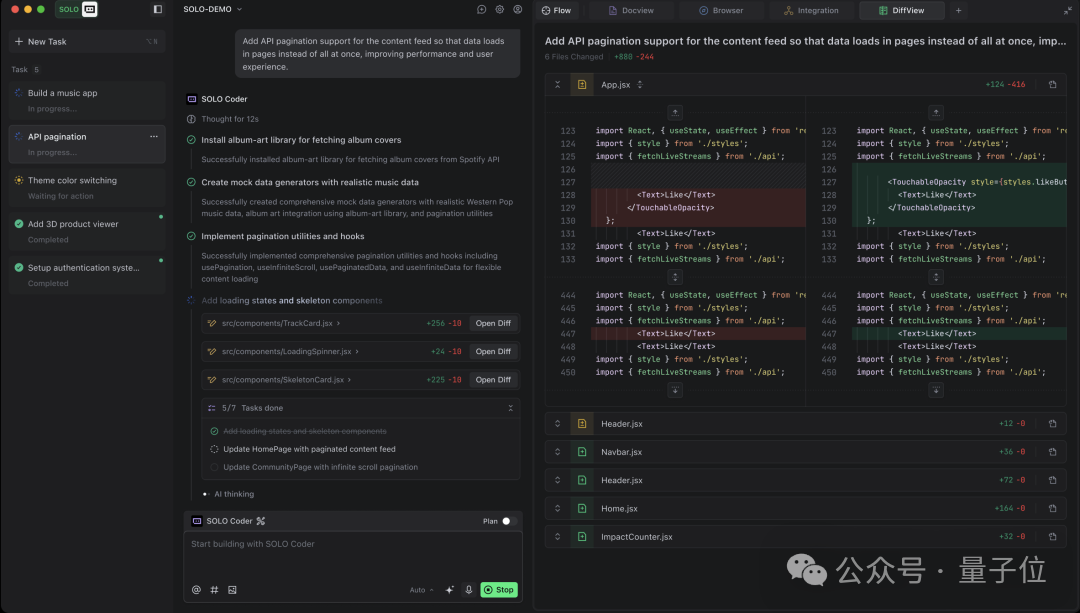Switch to the Browser tab

click(x=721, y=10)
